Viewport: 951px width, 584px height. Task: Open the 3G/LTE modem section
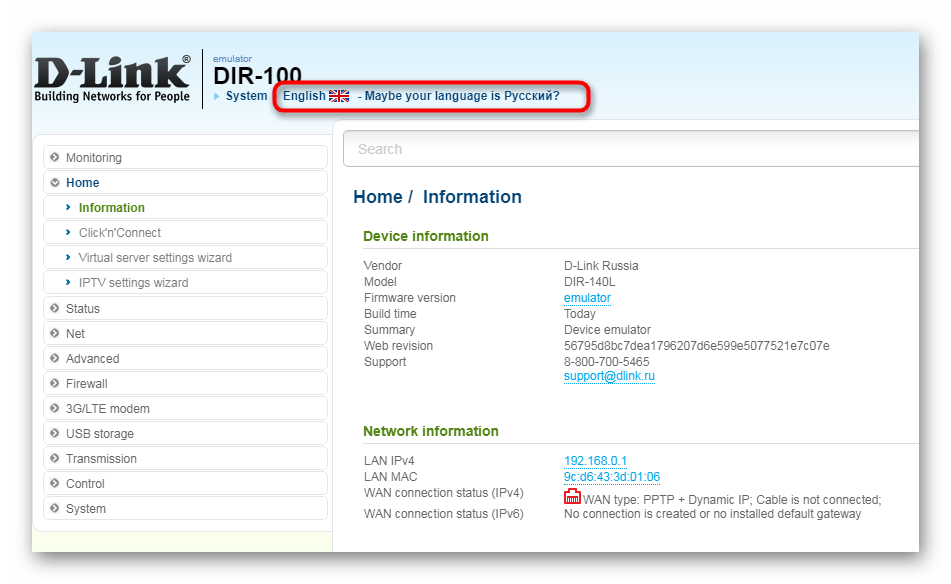[107, 409]
